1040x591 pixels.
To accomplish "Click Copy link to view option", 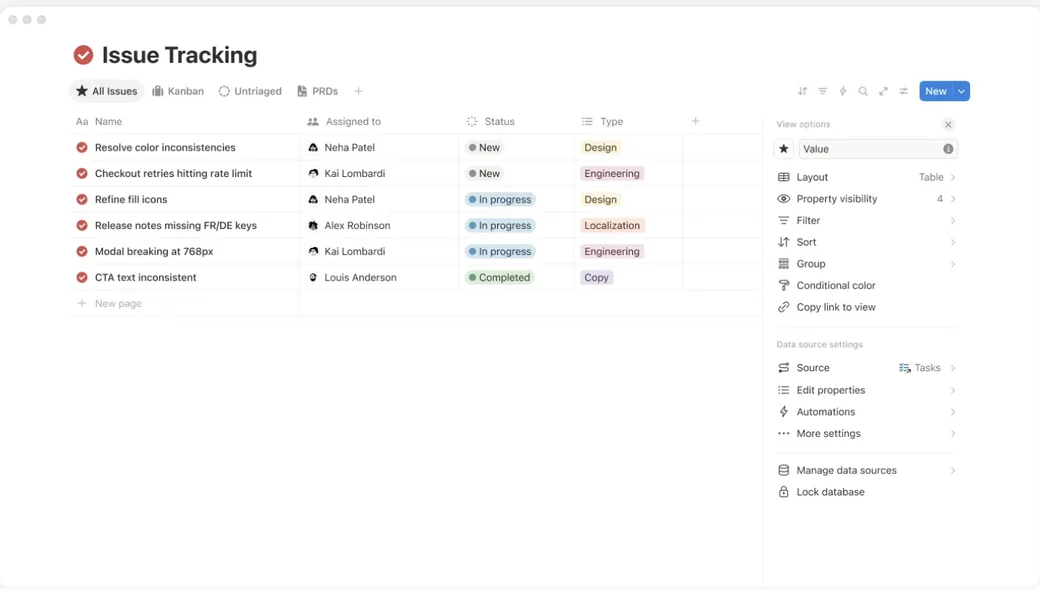I will 866,307.
